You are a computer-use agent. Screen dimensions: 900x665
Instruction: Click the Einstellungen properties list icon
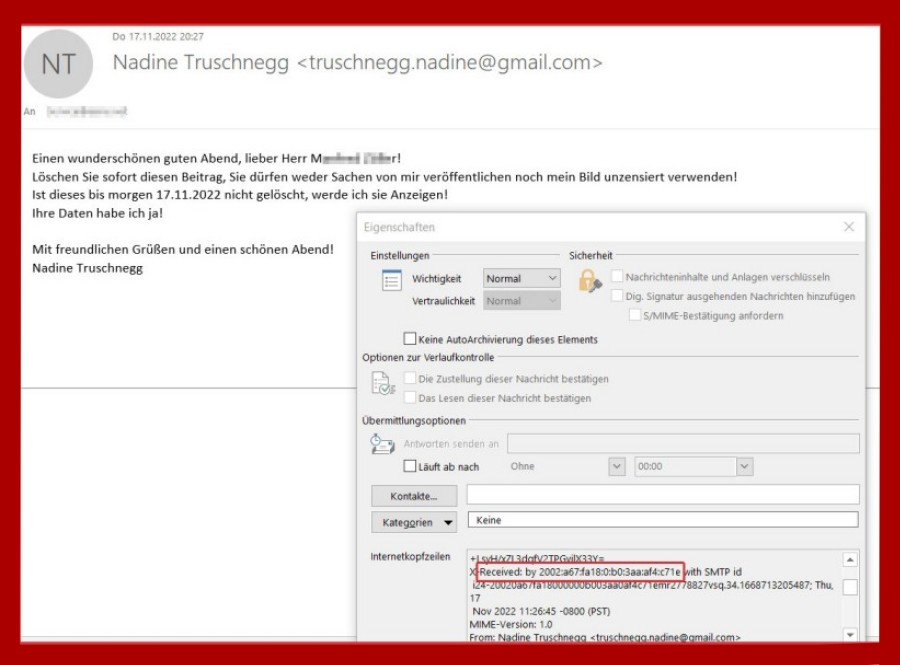point(392,281)
